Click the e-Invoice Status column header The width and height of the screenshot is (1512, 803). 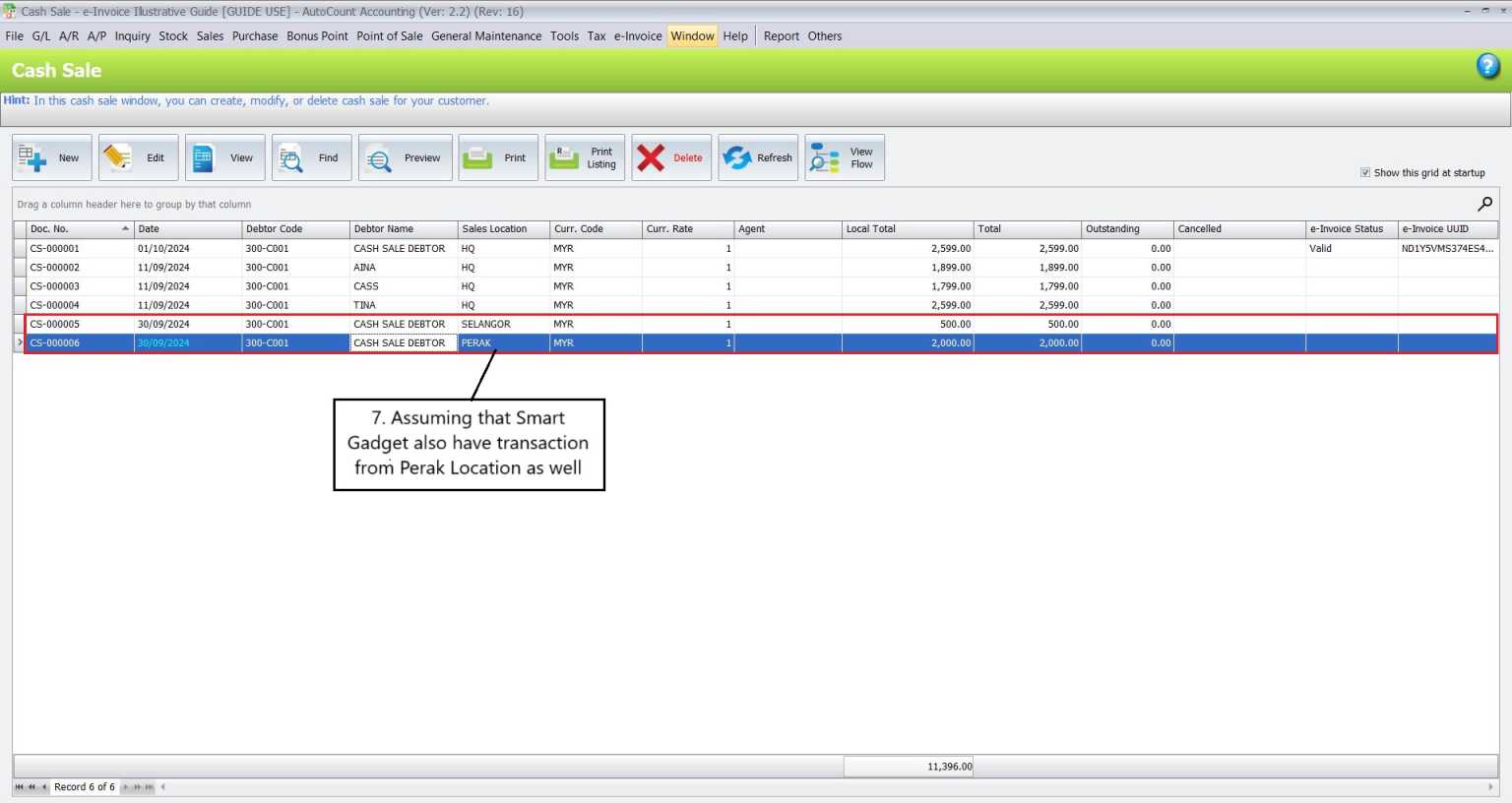point(1352,228)
